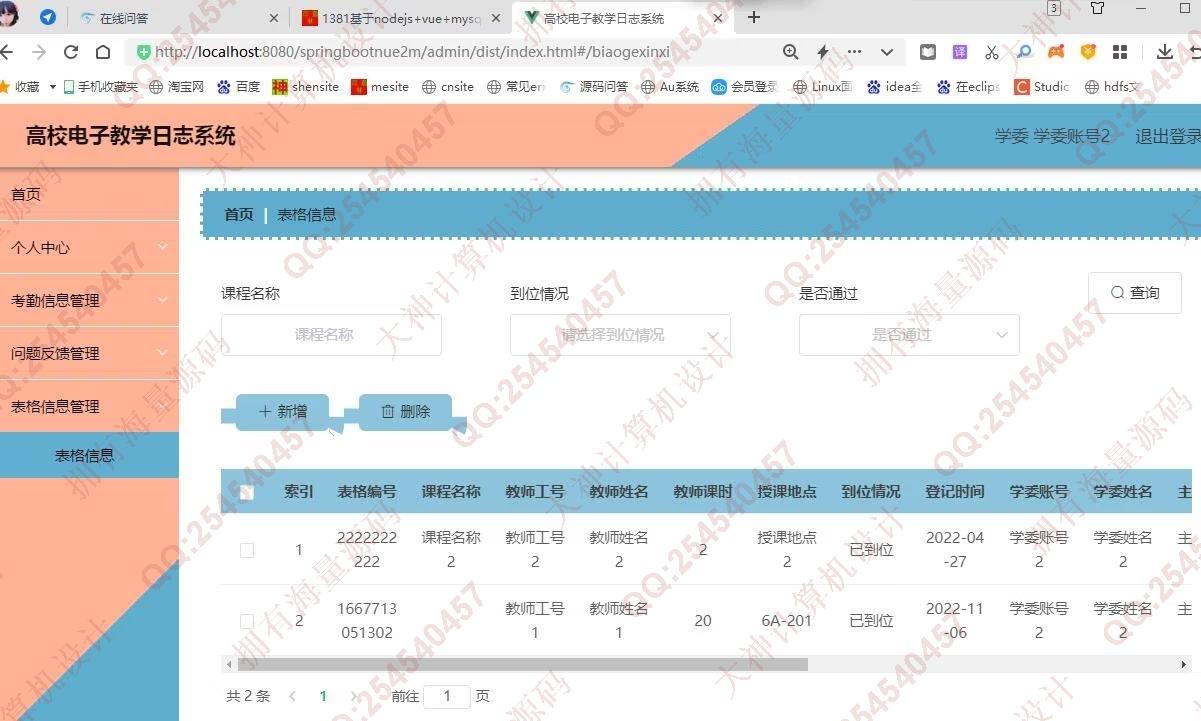1201x721 pixels.
Task: Go to pagination page 1
Action: (x=323, y=696)
